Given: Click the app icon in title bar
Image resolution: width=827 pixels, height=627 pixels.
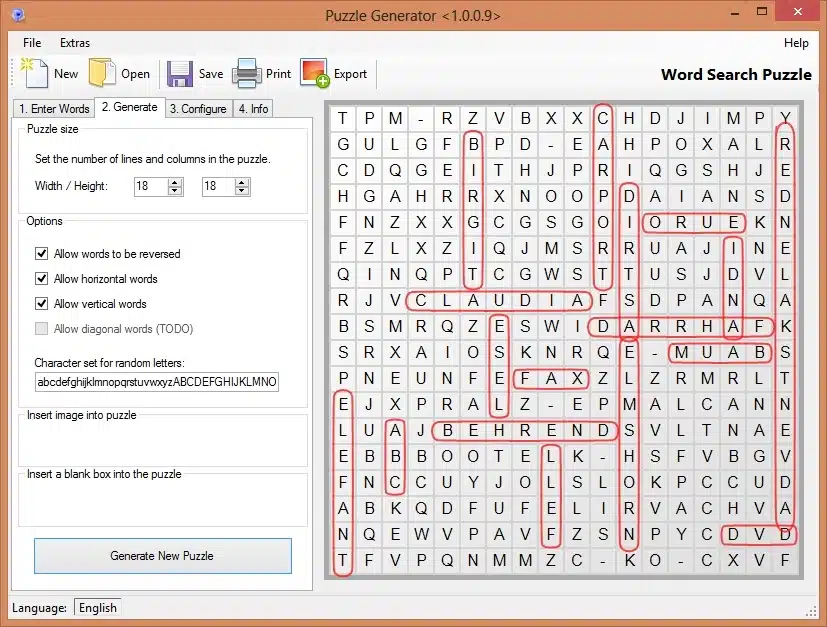Looking at the screenshot, I should 15,15.
